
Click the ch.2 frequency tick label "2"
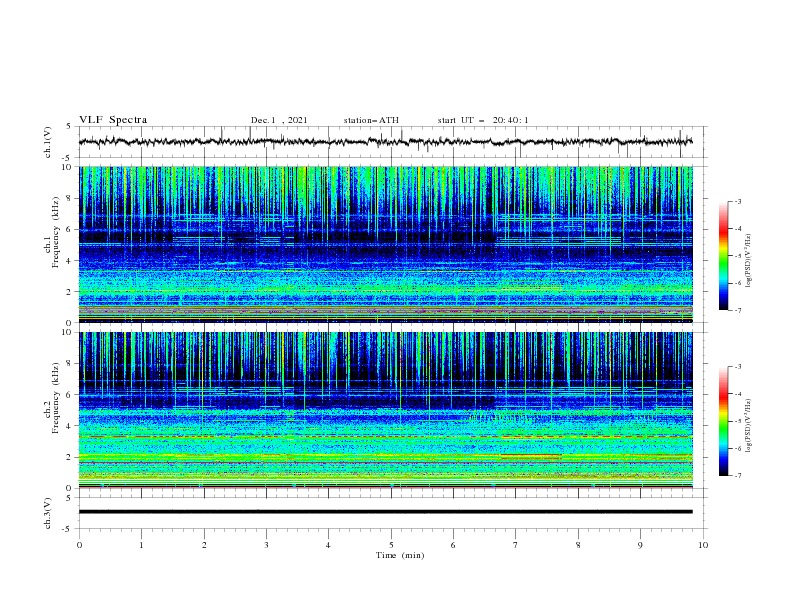point(70,457)
